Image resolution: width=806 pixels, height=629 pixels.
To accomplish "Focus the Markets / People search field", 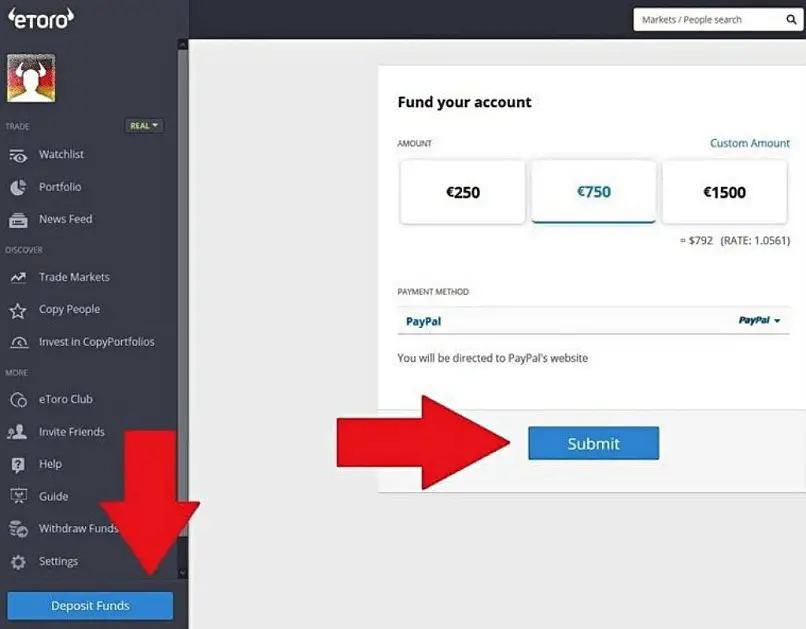I will pos(707,20).
